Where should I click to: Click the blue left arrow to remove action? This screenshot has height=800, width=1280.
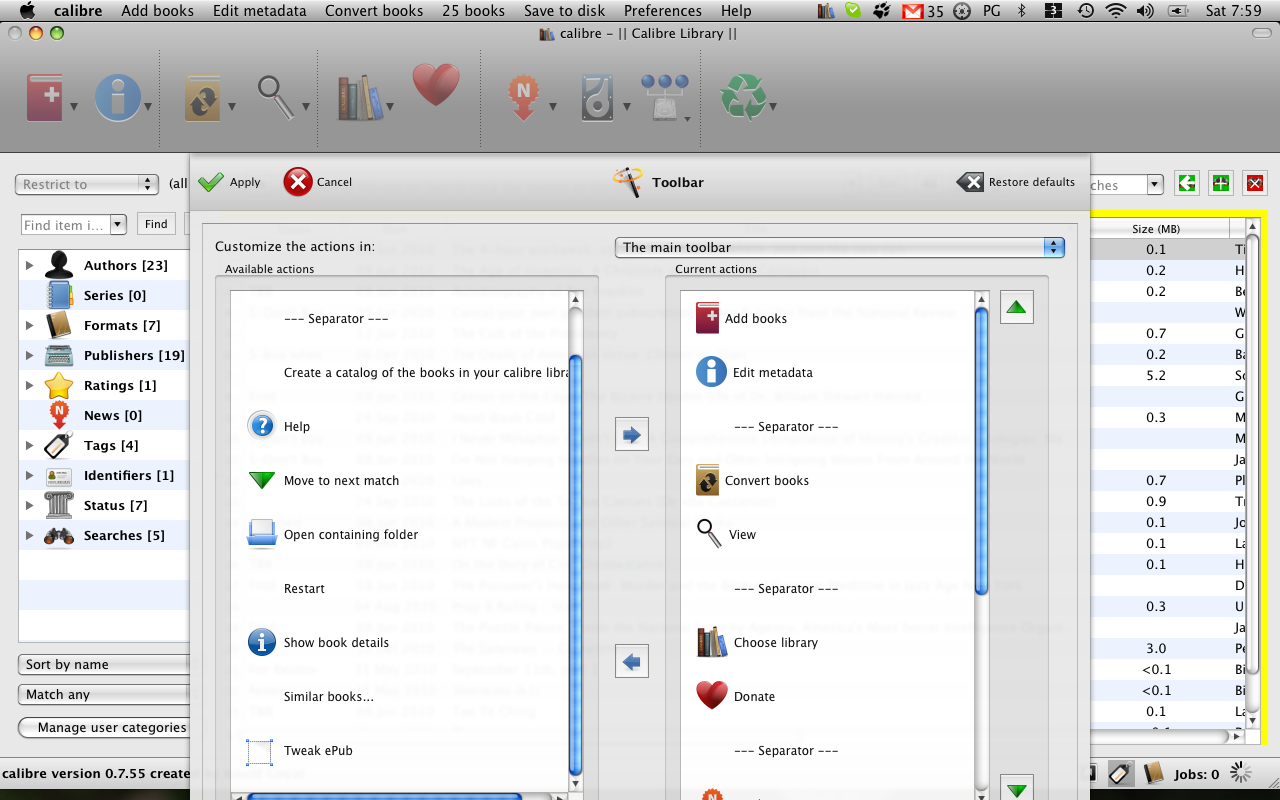(632, 661)
